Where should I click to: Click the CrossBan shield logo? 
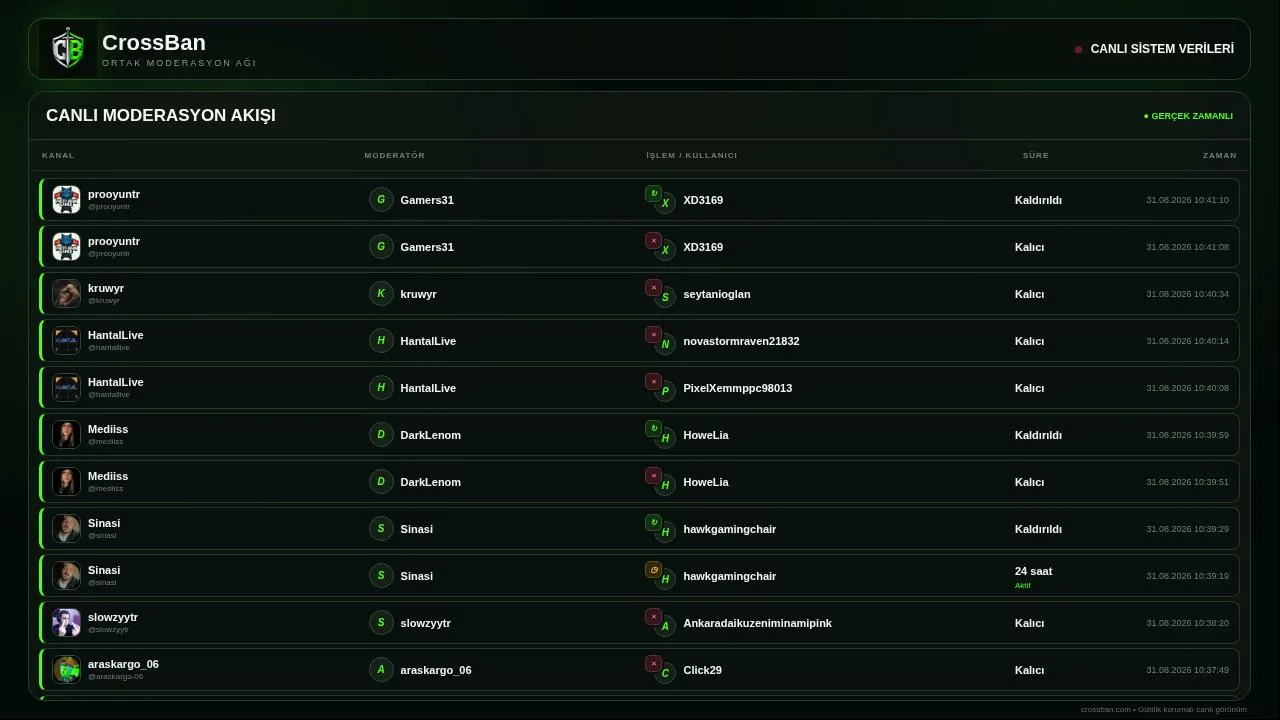(x=68, y=49)
